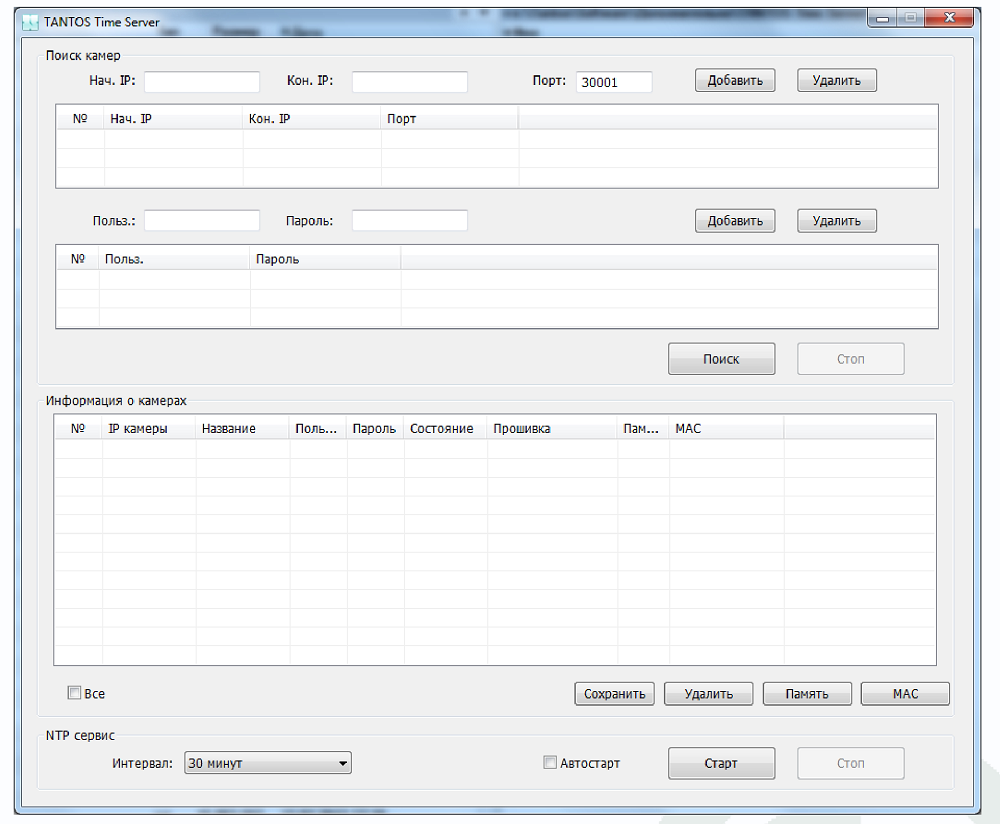The image size is (1000, 824).
Task: Open the Интервал dropdown showing 30 минут
Action: (268, 763)
